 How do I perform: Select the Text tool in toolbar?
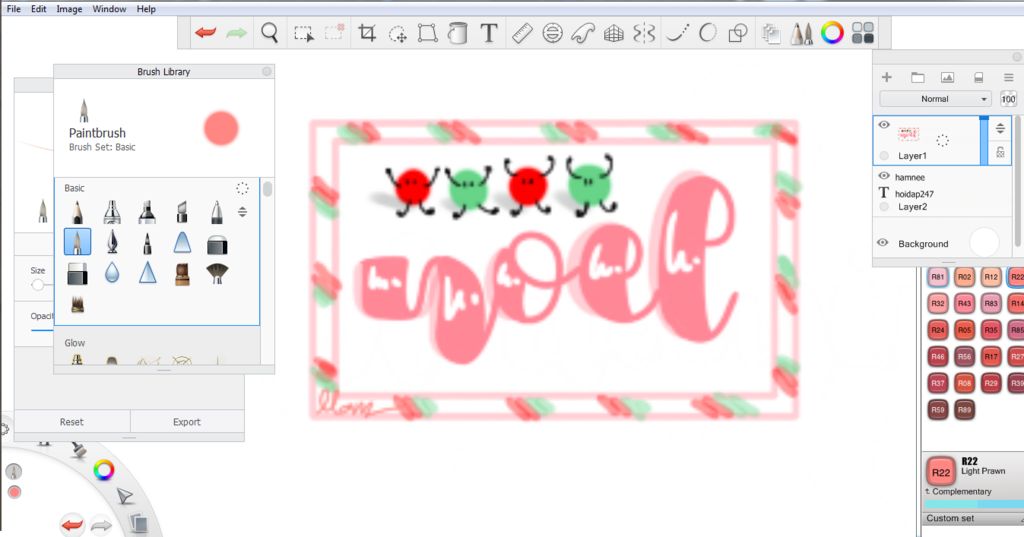pos(488,33)
